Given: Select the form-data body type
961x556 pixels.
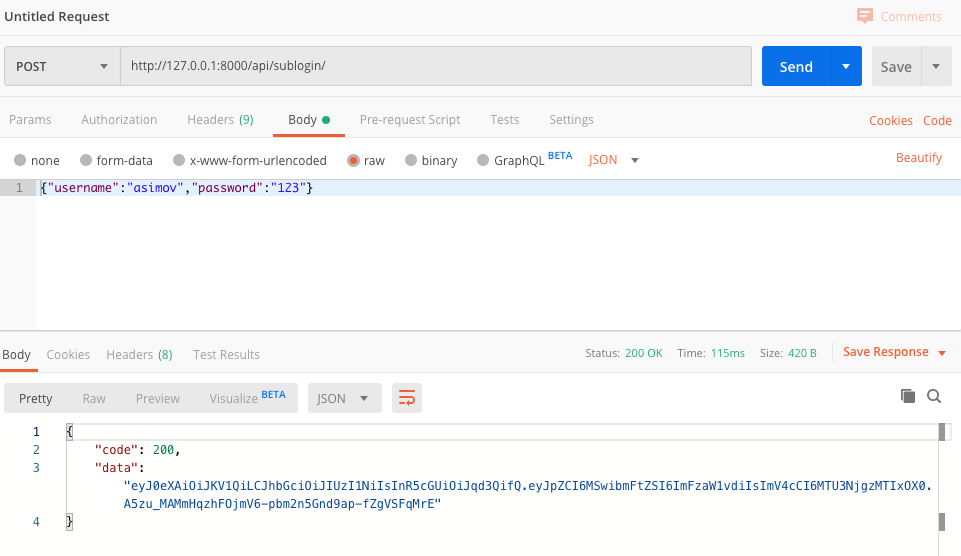Looking at the screenshot, I should (x=86, y=160).
